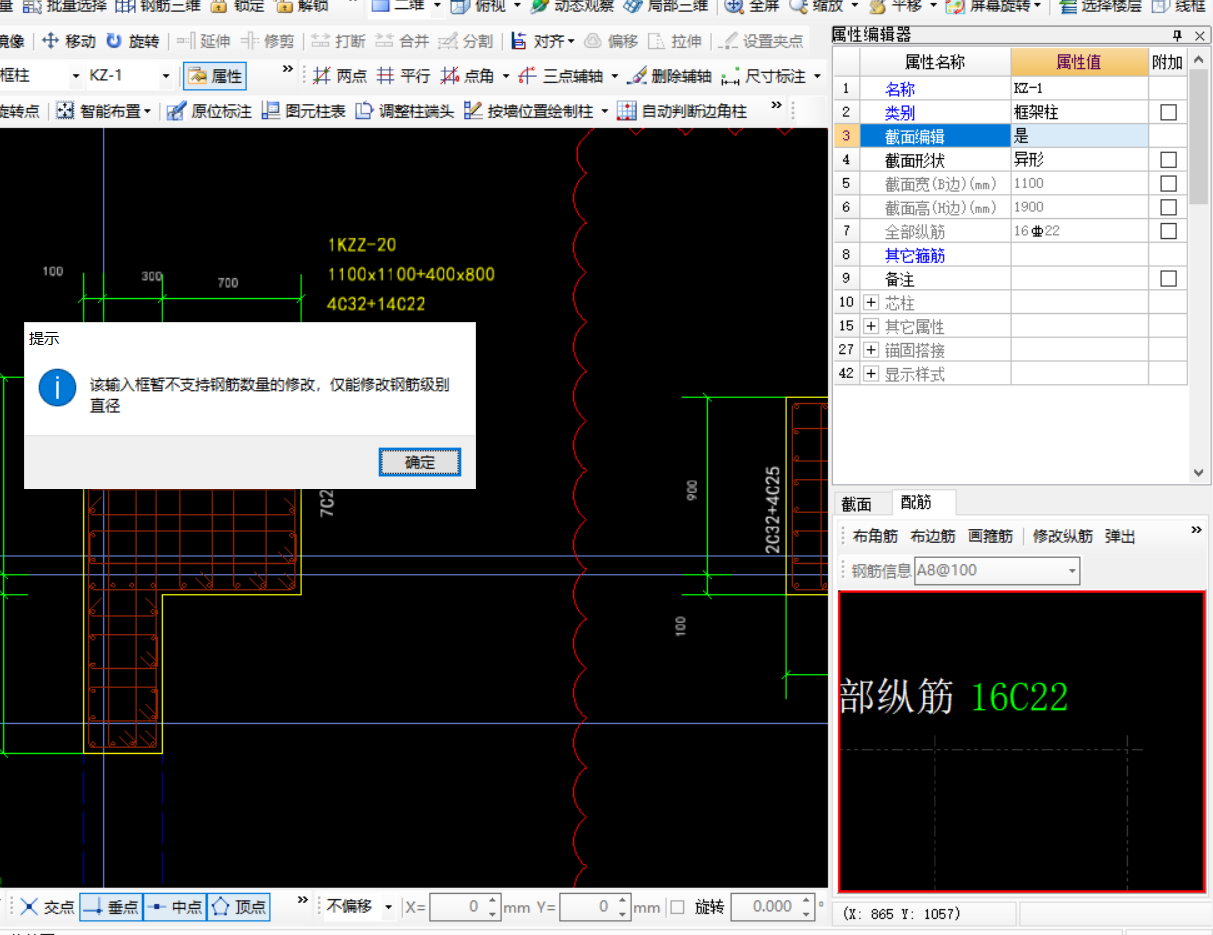The width and height of the screenshot is (1213, 935).
Task: Click the 局部三维 partial 3D tool
Action: coord(665,6)
